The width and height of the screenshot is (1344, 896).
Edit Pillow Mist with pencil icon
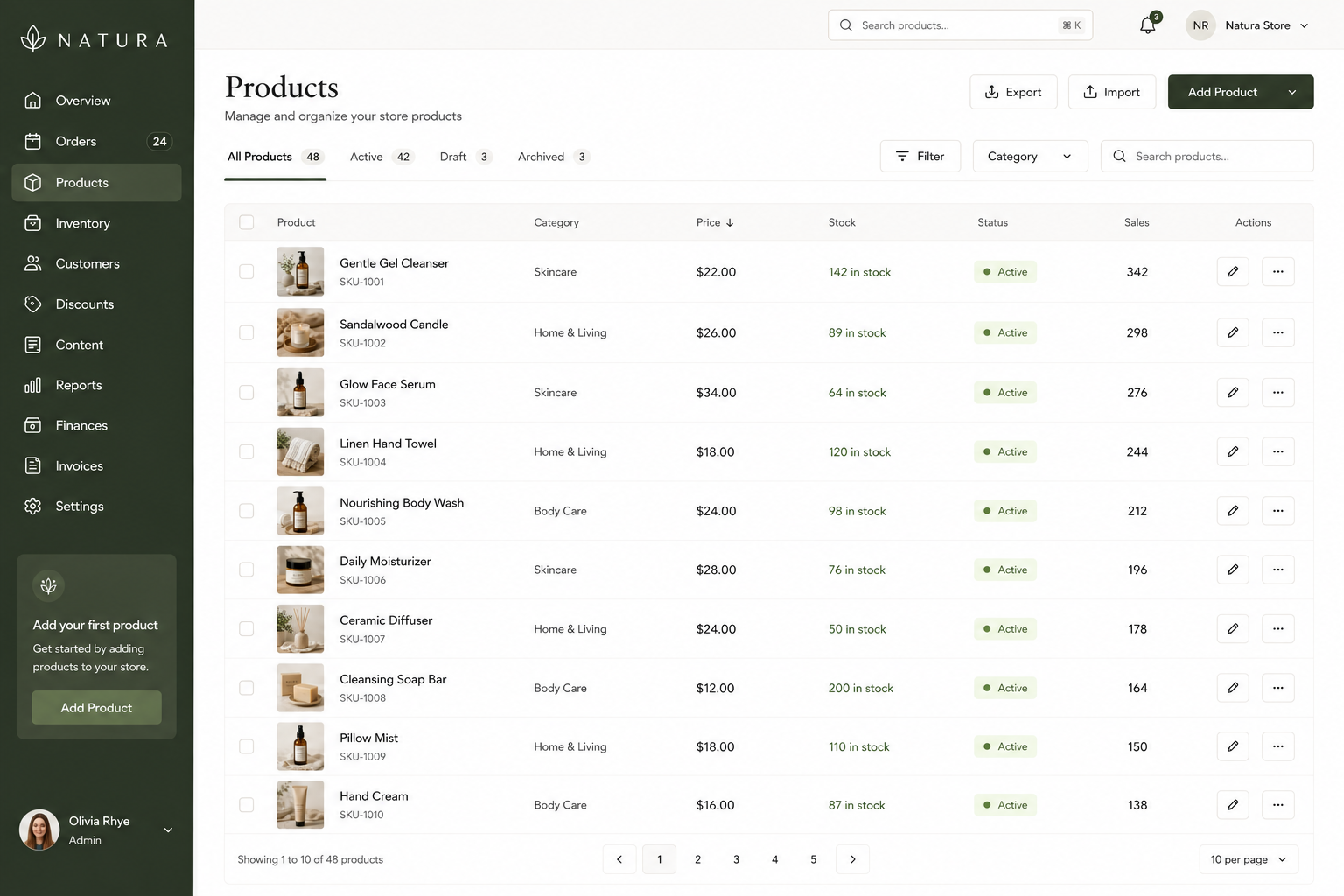1233,746
